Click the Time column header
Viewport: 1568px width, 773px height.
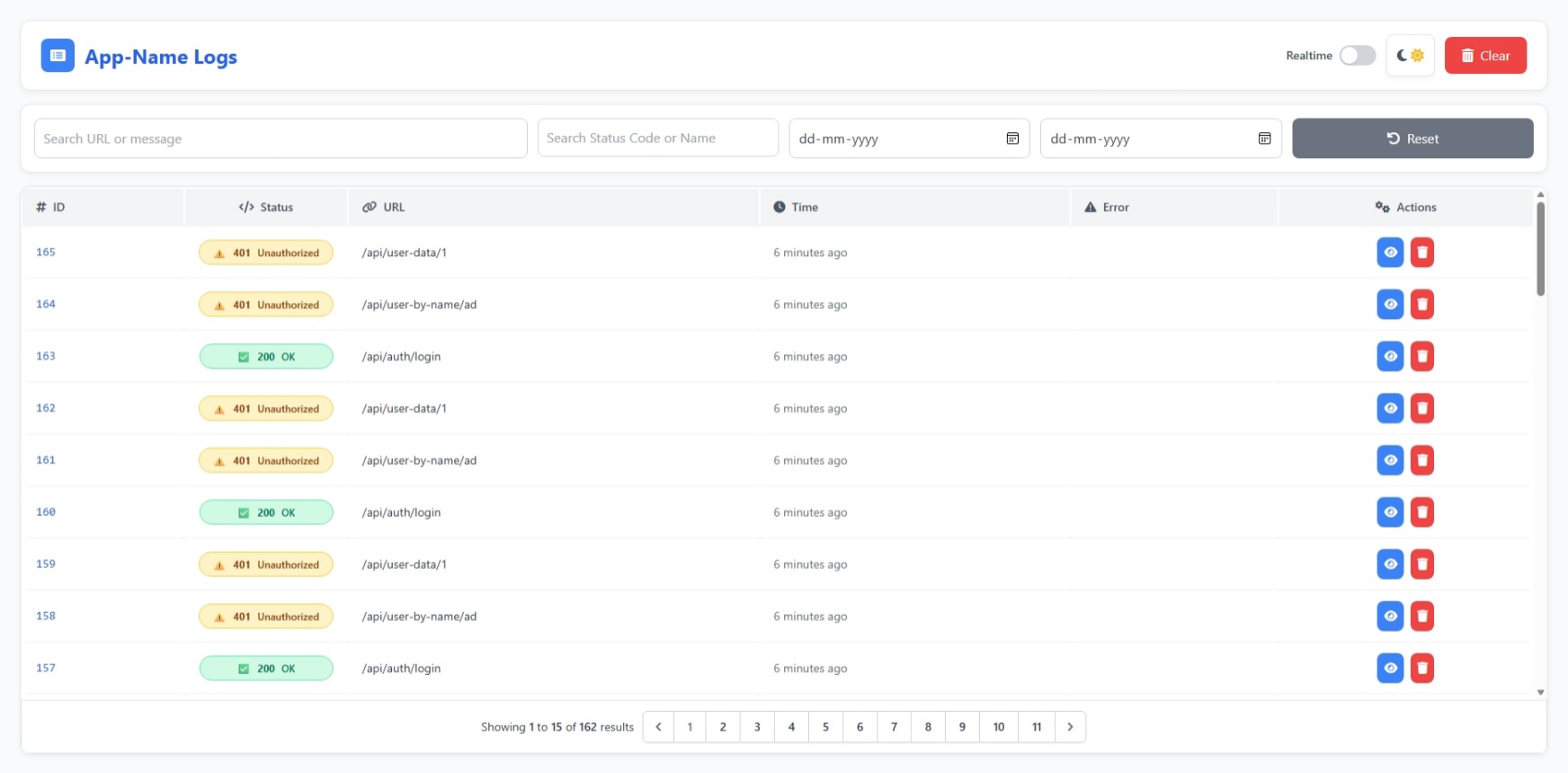tap(915, 207)
